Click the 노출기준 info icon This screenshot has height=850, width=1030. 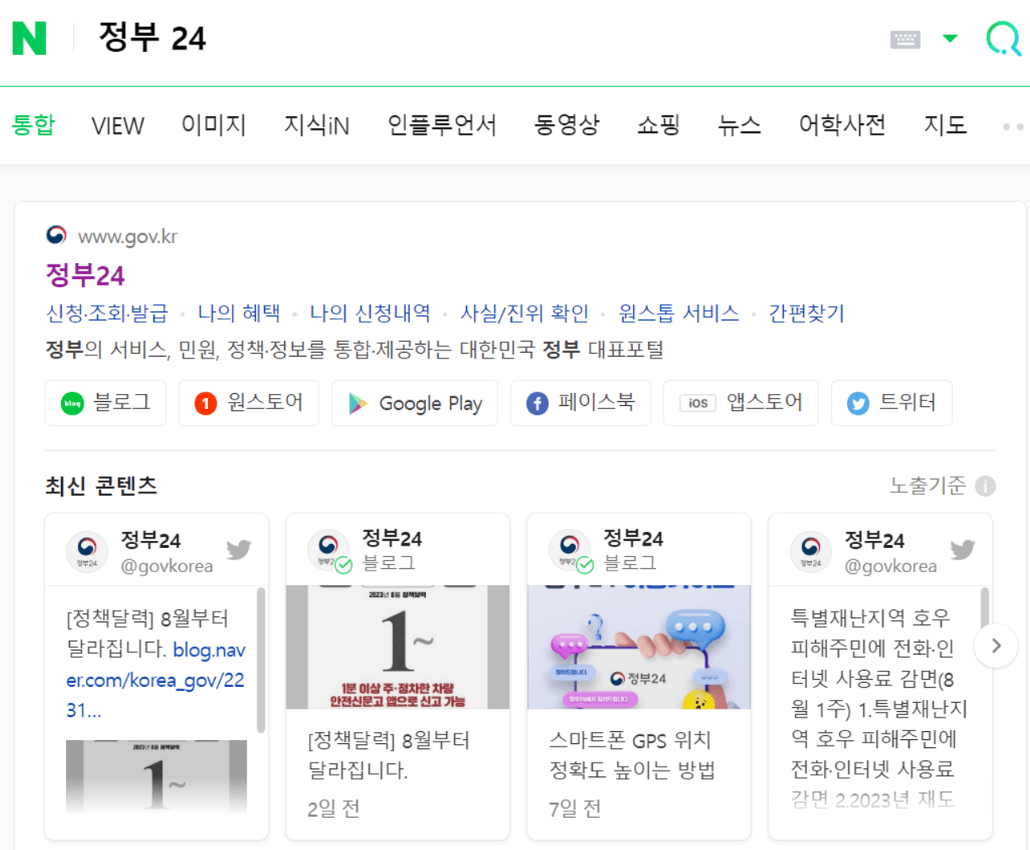pos(984,485)
